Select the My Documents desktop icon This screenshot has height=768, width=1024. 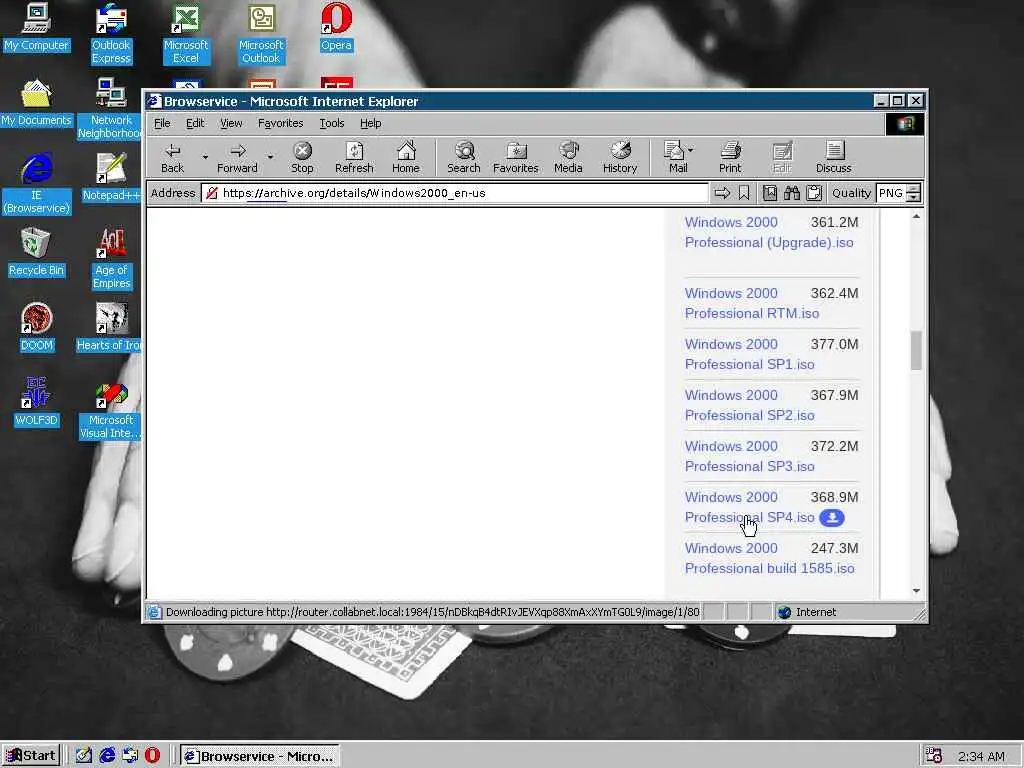click(36, 103)
